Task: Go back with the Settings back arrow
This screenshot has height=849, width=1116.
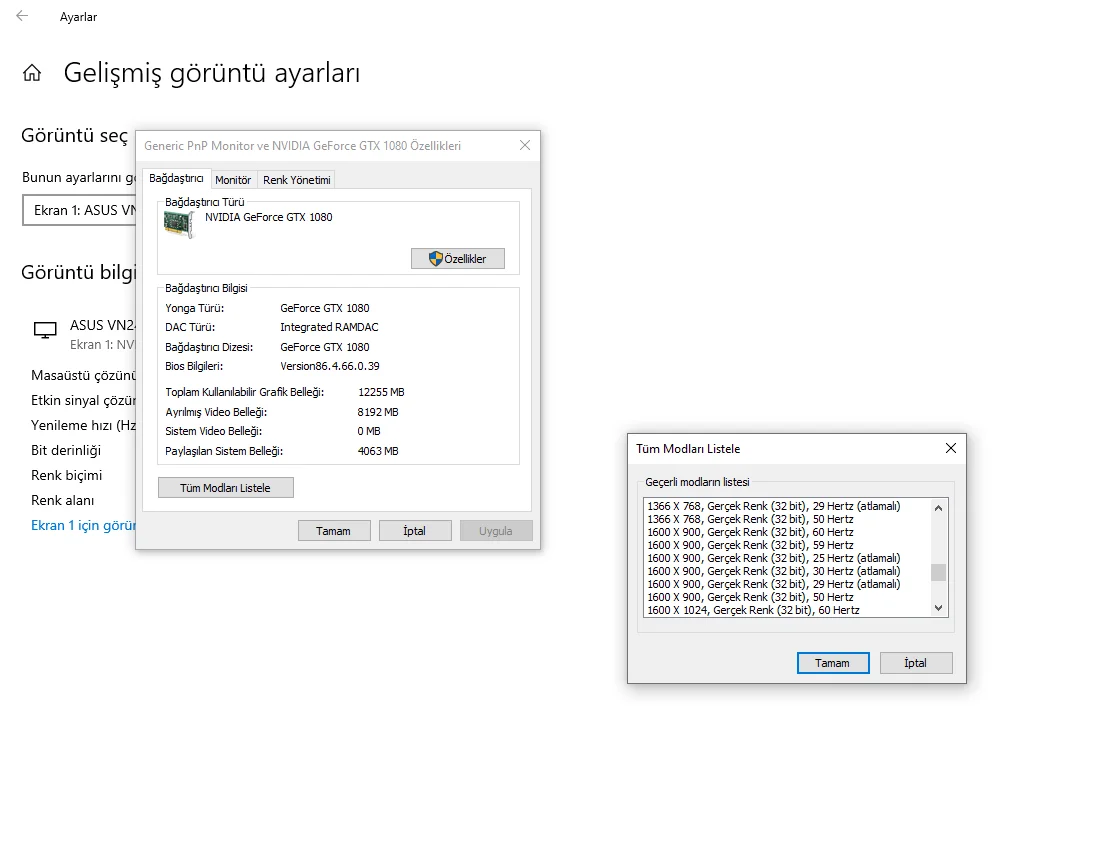Action: [x=22, y=16]
